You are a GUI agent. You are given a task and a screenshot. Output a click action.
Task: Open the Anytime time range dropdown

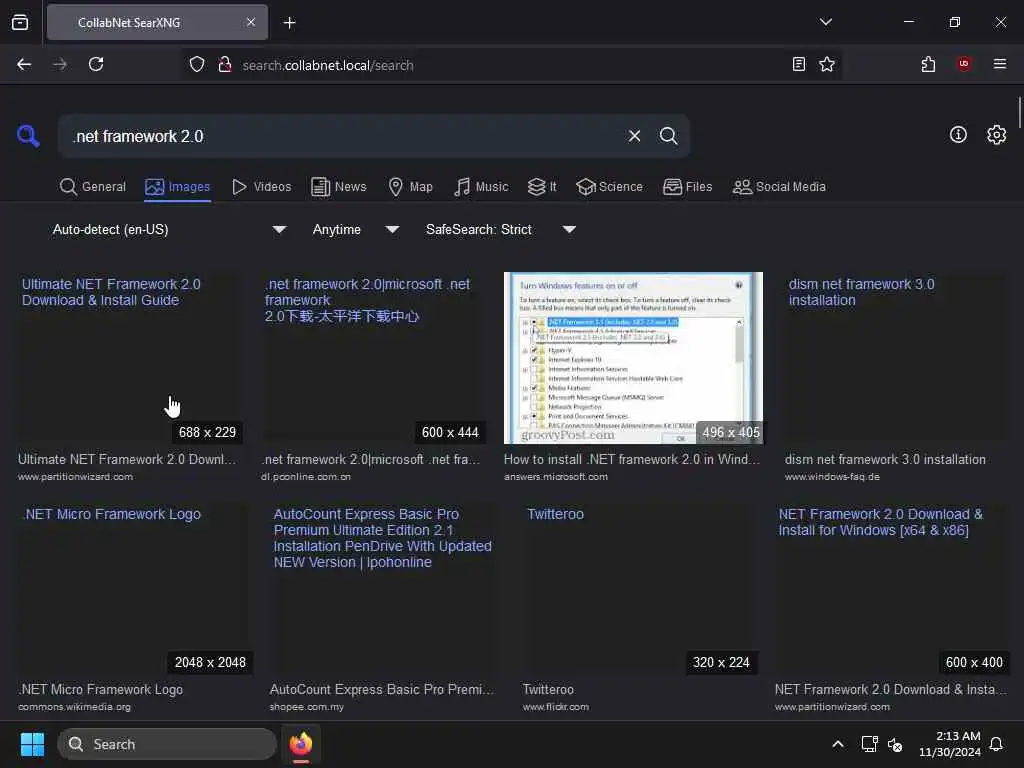pos(355,230)
